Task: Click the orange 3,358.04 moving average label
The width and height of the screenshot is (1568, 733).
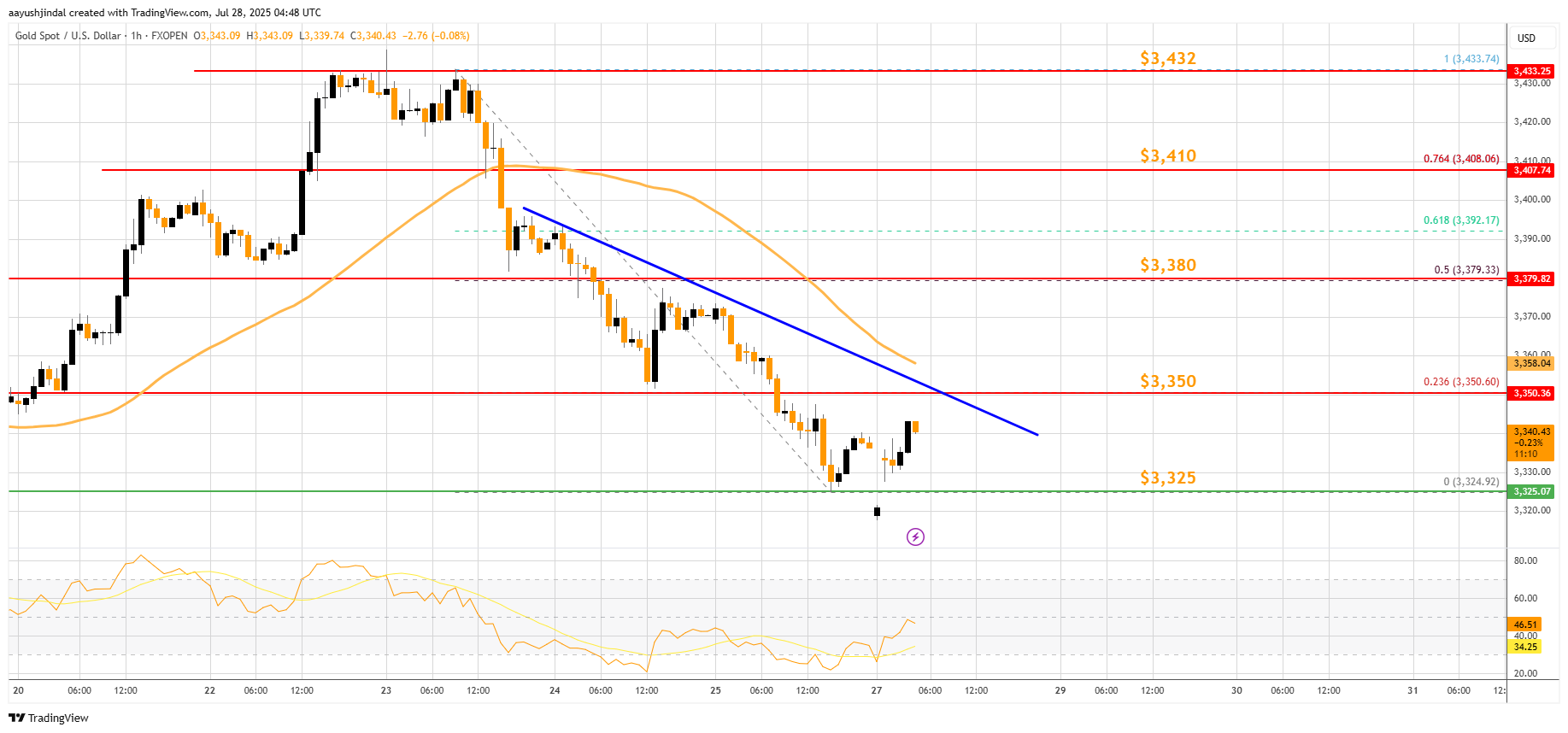Action: [x=1531, y=363]
